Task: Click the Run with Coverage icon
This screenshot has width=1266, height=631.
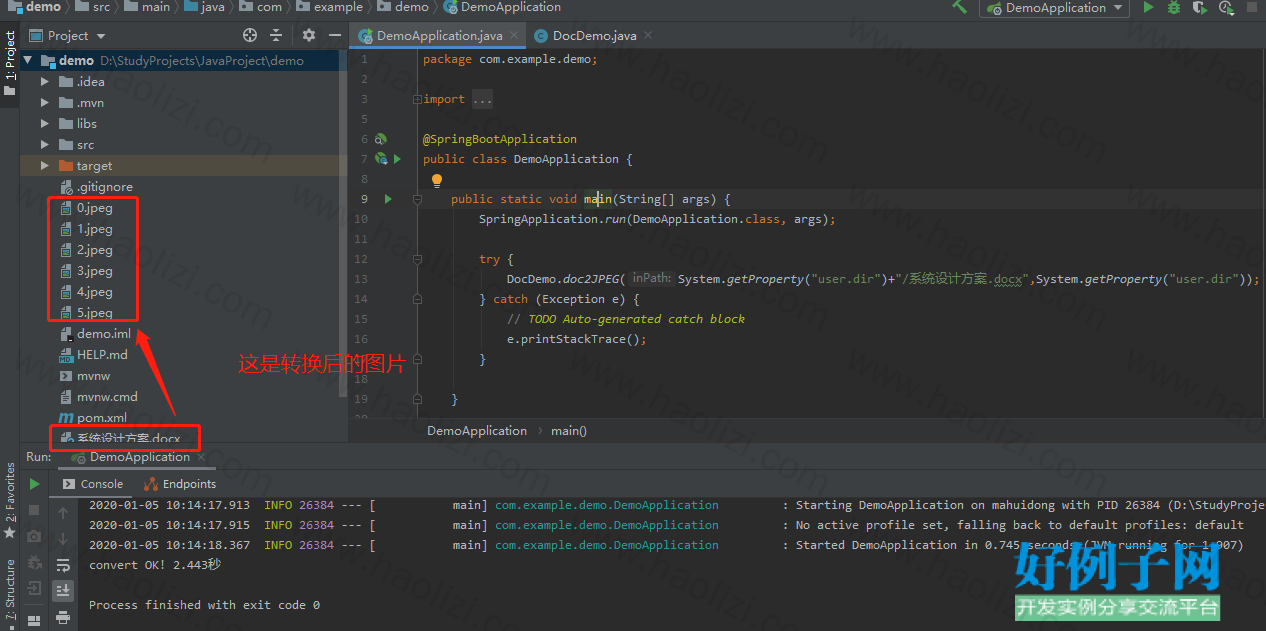Action: click(x=1199, y=8)
